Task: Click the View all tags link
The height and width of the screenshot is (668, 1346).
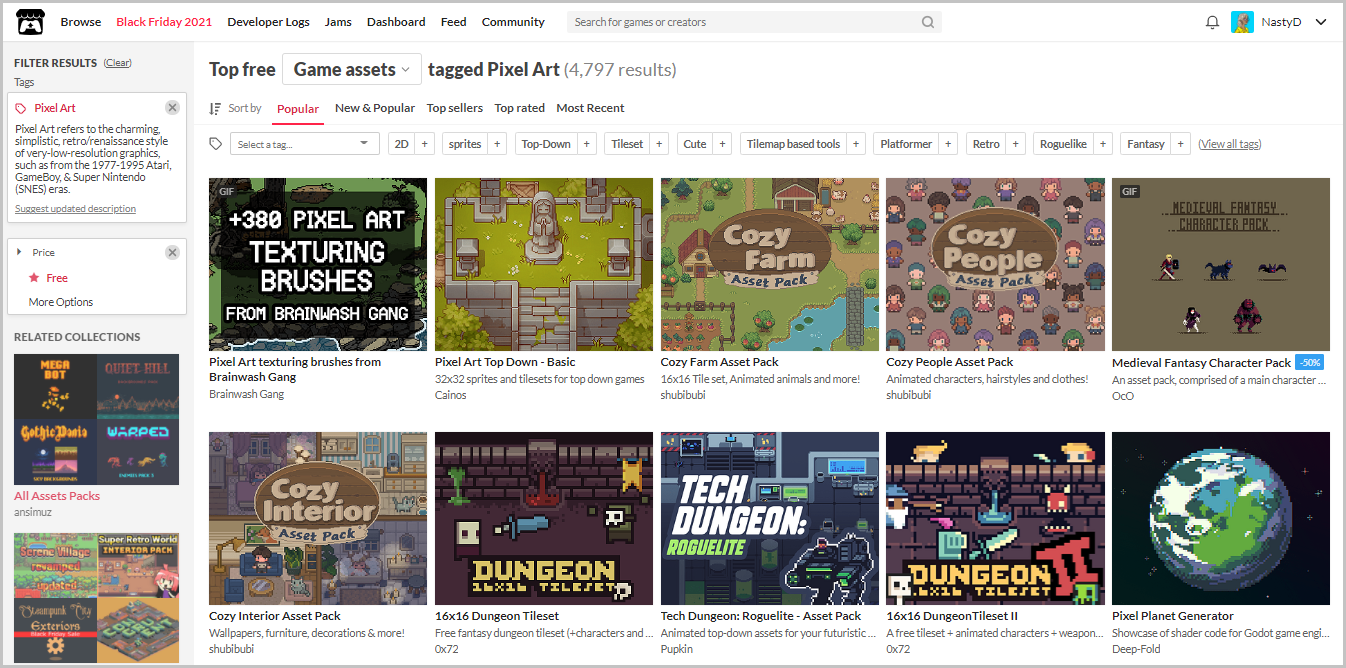Action: (x=1231, y=144)
